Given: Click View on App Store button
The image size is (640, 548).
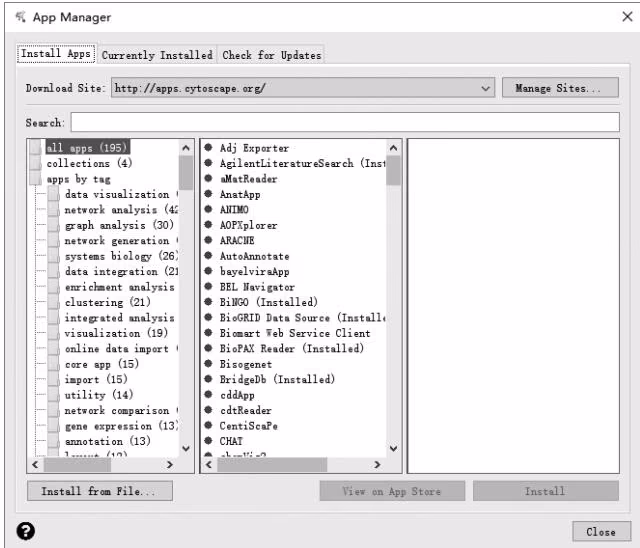Looking at the screenshot, I should 392,491.
